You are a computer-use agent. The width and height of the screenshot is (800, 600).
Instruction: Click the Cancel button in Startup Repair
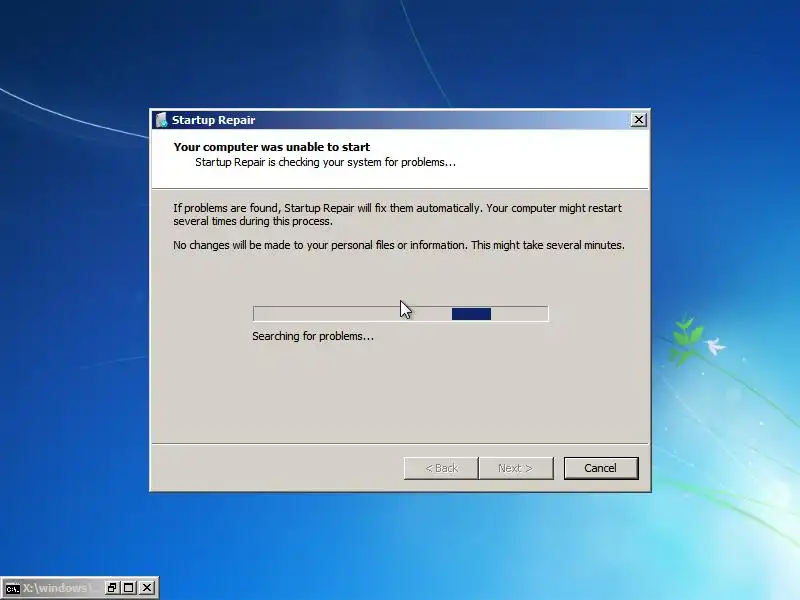(601, 468)
